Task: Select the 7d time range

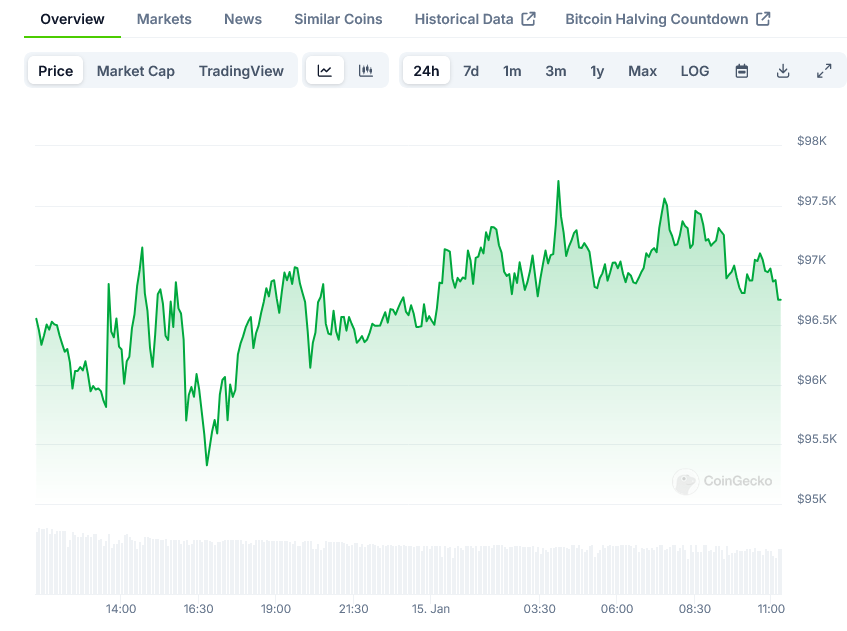Action: (471, 71)
